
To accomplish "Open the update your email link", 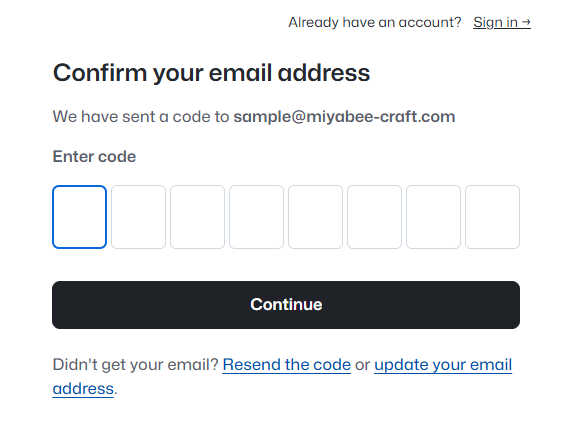I will (443, 365).
